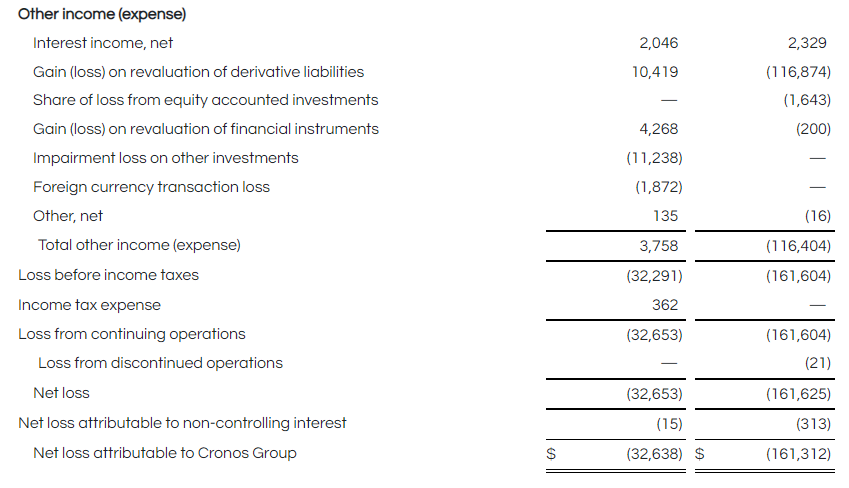This screenshot has height=488, width=849.
Task: Click the 2,046 interest income value
Action: (658, 43)
